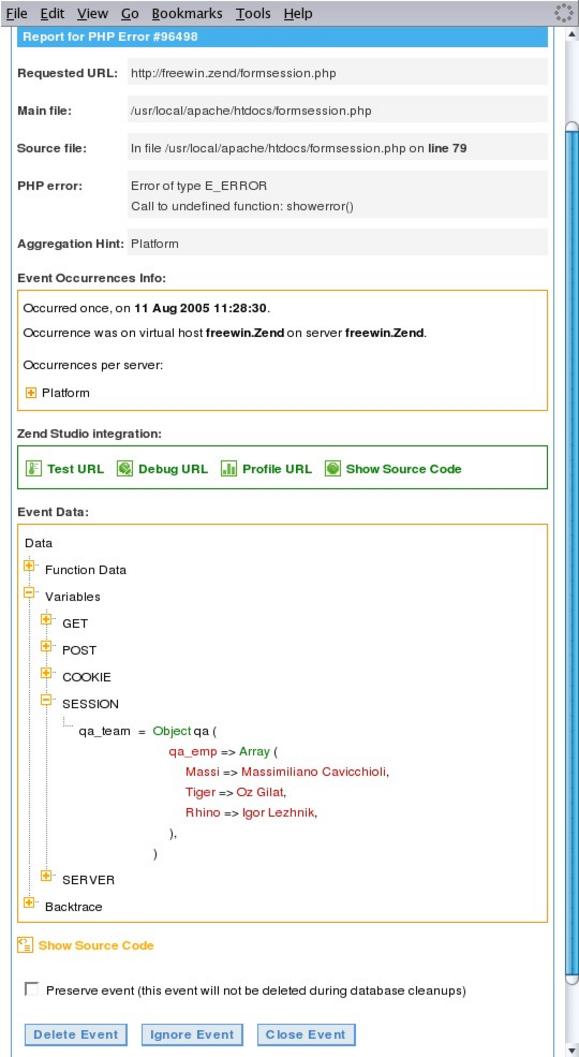Viewport: 579px width, 1057px height.
Task: Collapse the SESSION variables node
Action: click(x=46, y=700)
